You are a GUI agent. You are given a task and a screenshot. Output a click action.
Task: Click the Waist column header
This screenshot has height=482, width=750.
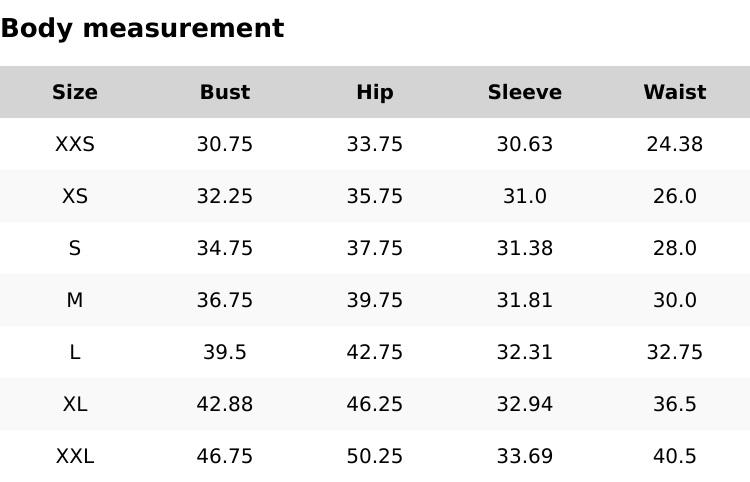(x=675, y=92)
